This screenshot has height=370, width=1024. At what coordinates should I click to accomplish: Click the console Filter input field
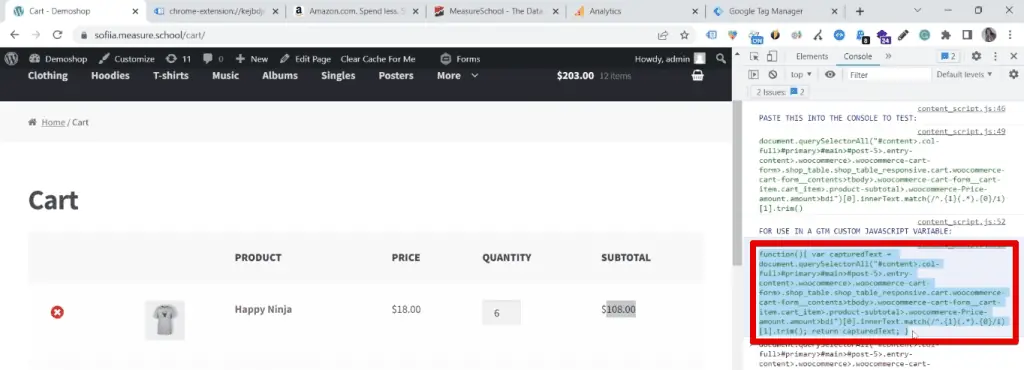coord(889,74)
